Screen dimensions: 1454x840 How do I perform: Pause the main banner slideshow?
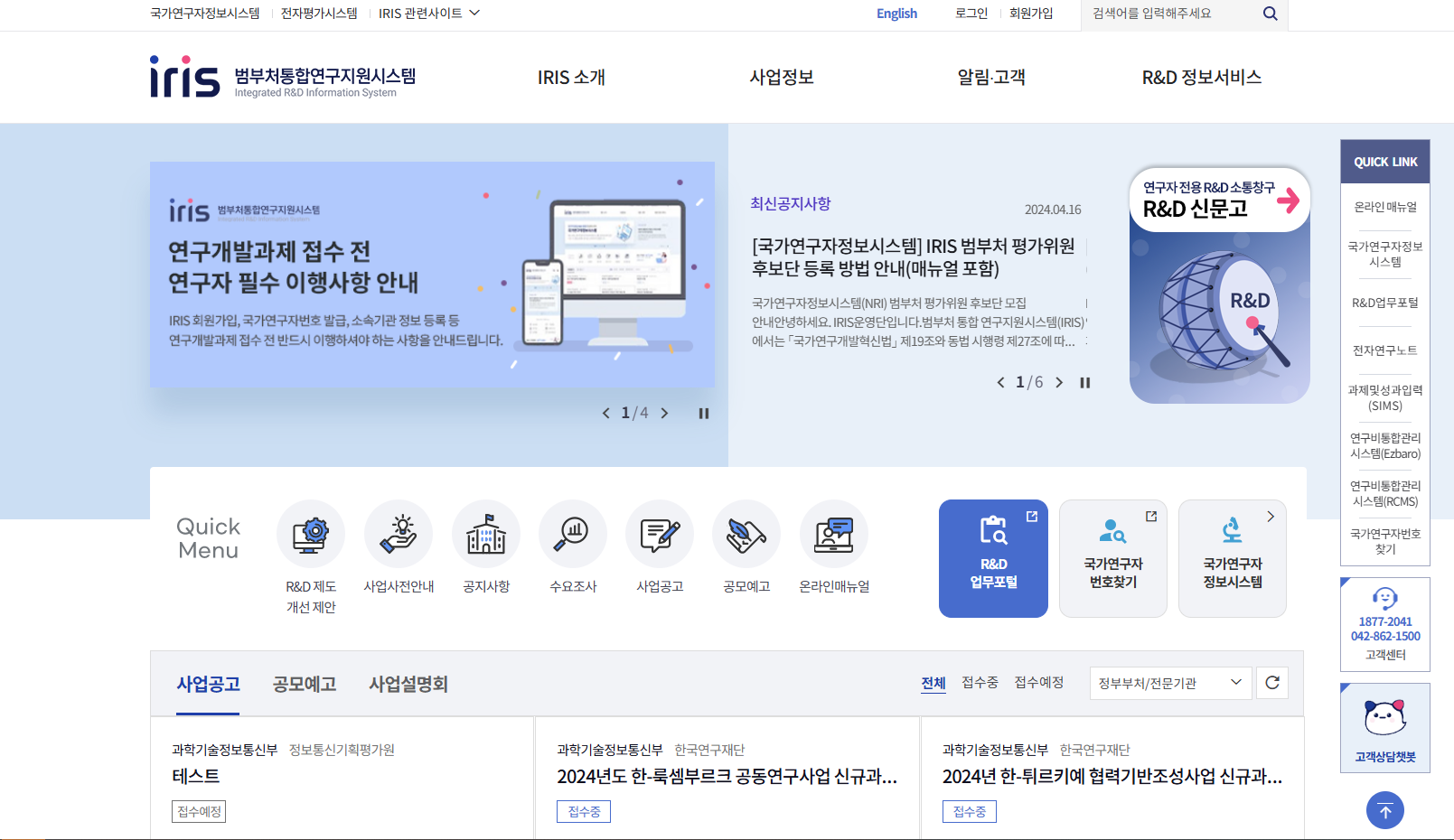tap(704, 414)
